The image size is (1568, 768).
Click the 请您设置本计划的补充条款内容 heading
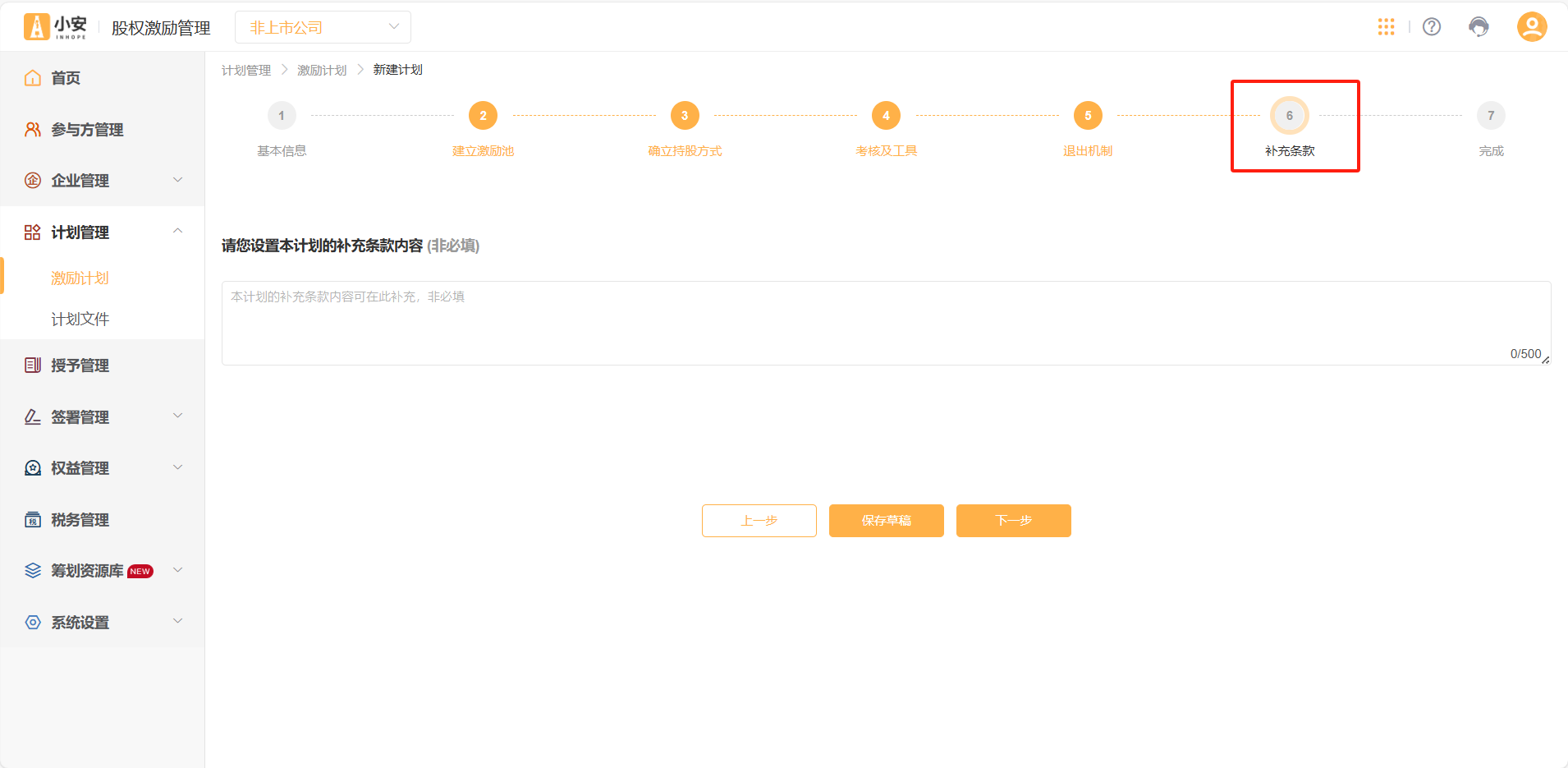click(323, 246)
